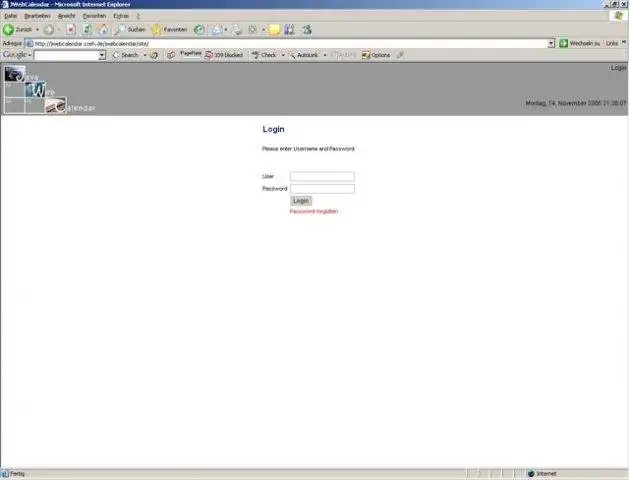Screen dimensions: 629x480
Task: Click the red Passwort vergessen link
Action: (314, 211)
